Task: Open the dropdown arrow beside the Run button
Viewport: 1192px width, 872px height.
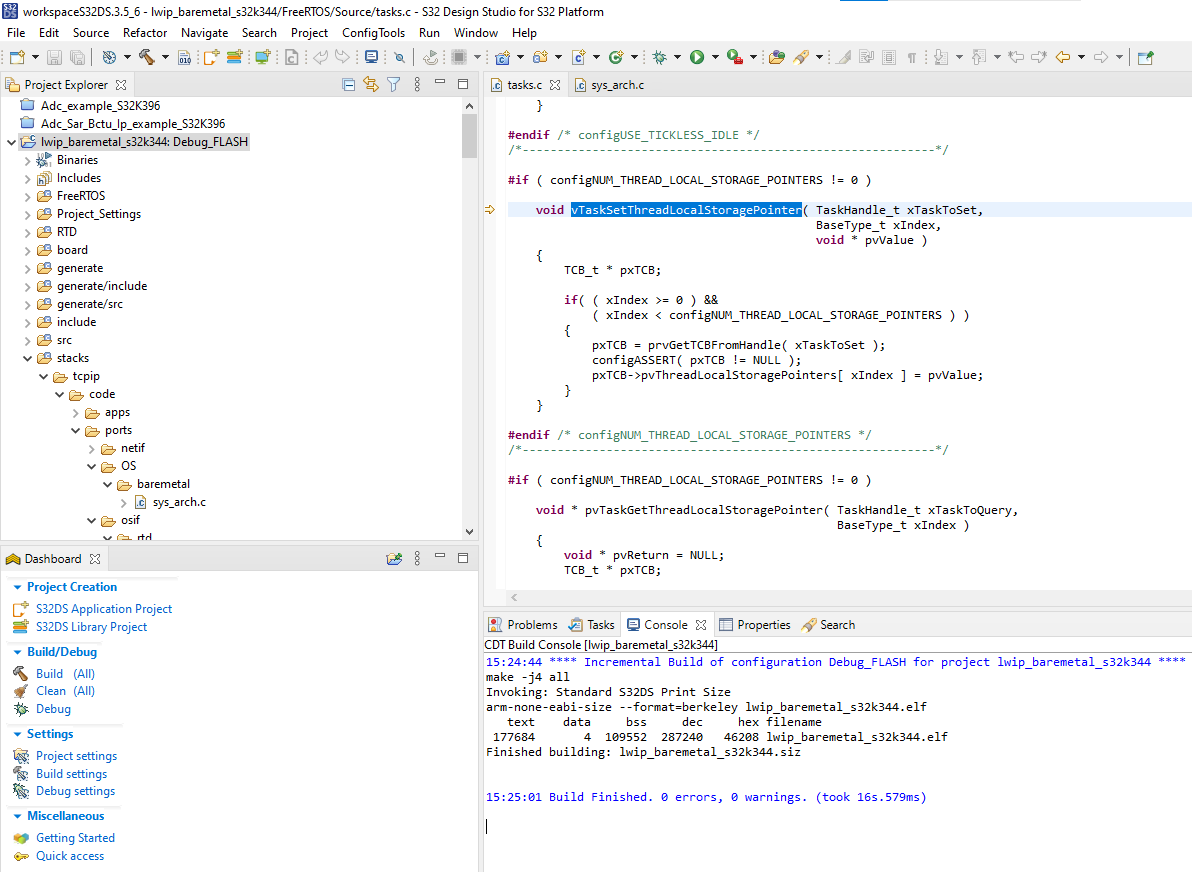Action: point(715,57)
